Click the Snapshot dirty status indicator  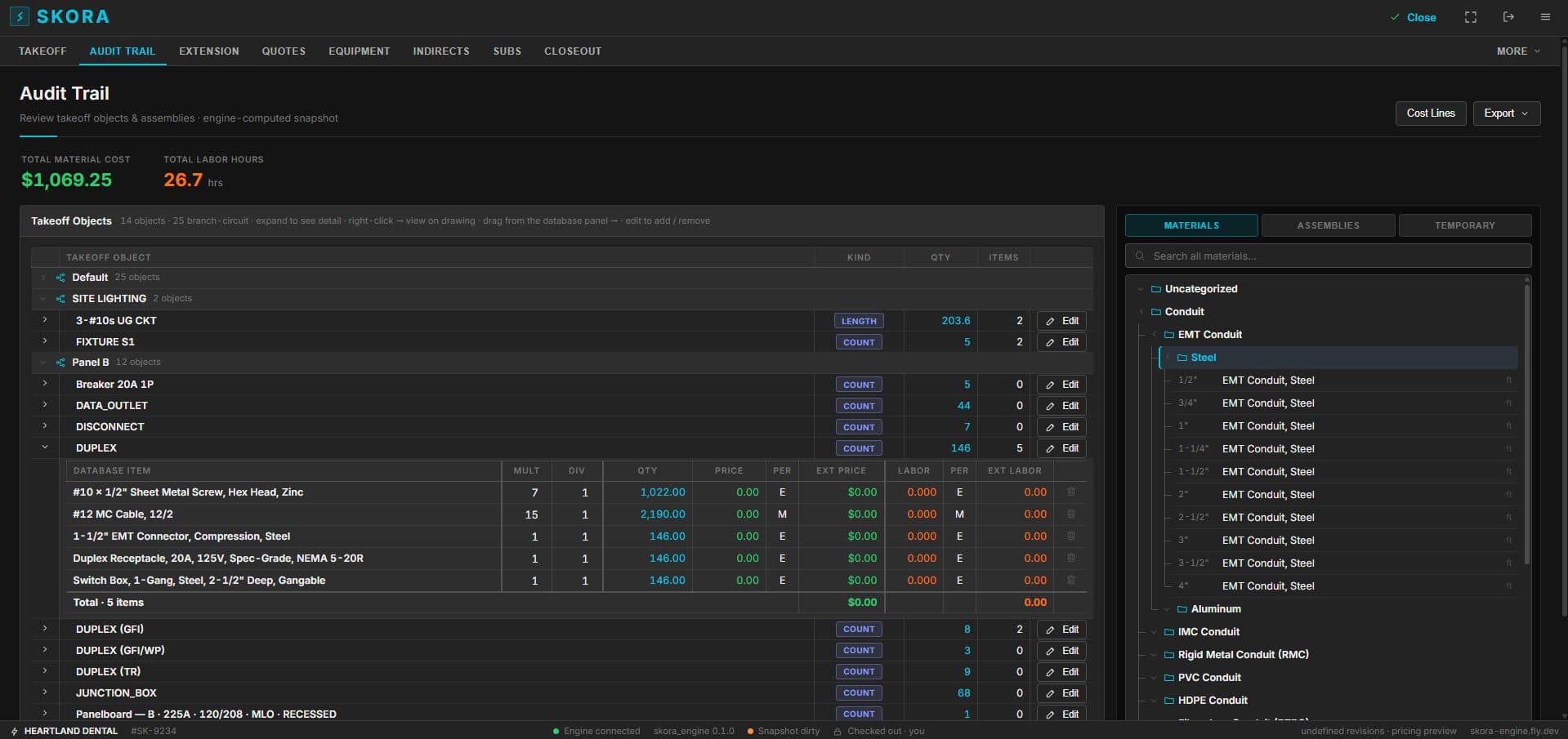click(x=784, y=732)
